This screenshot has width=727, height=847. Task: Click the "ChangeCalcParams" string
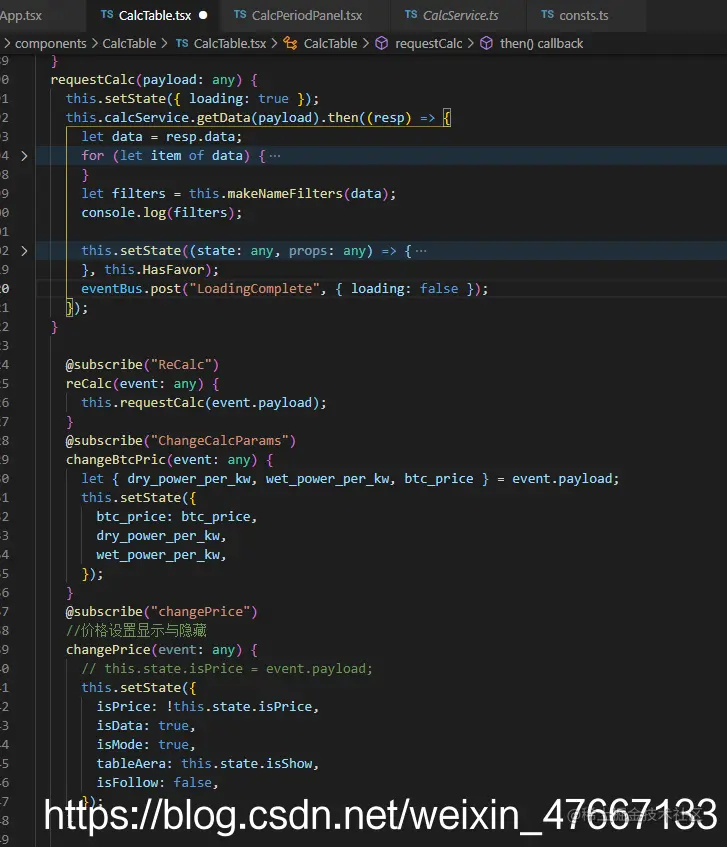coord(219,441)
